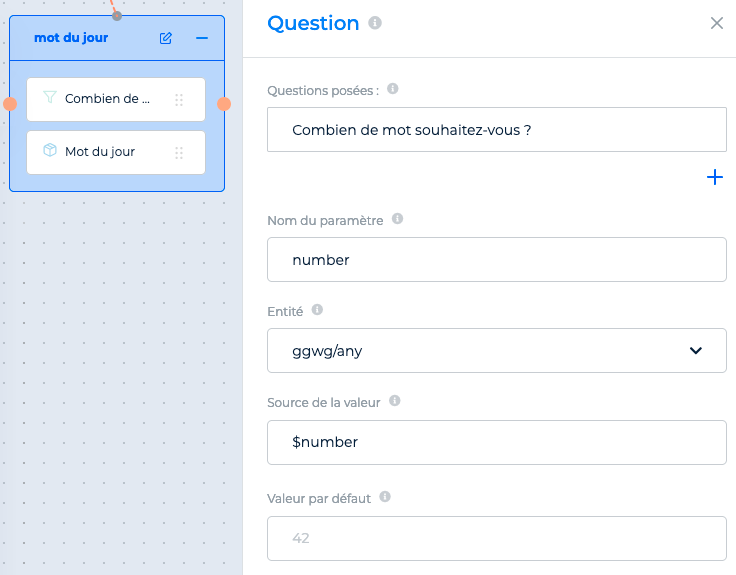Open the Entité dropdown showing ggwg/any
The image size is (736, 575).
[x=497, y=351]
